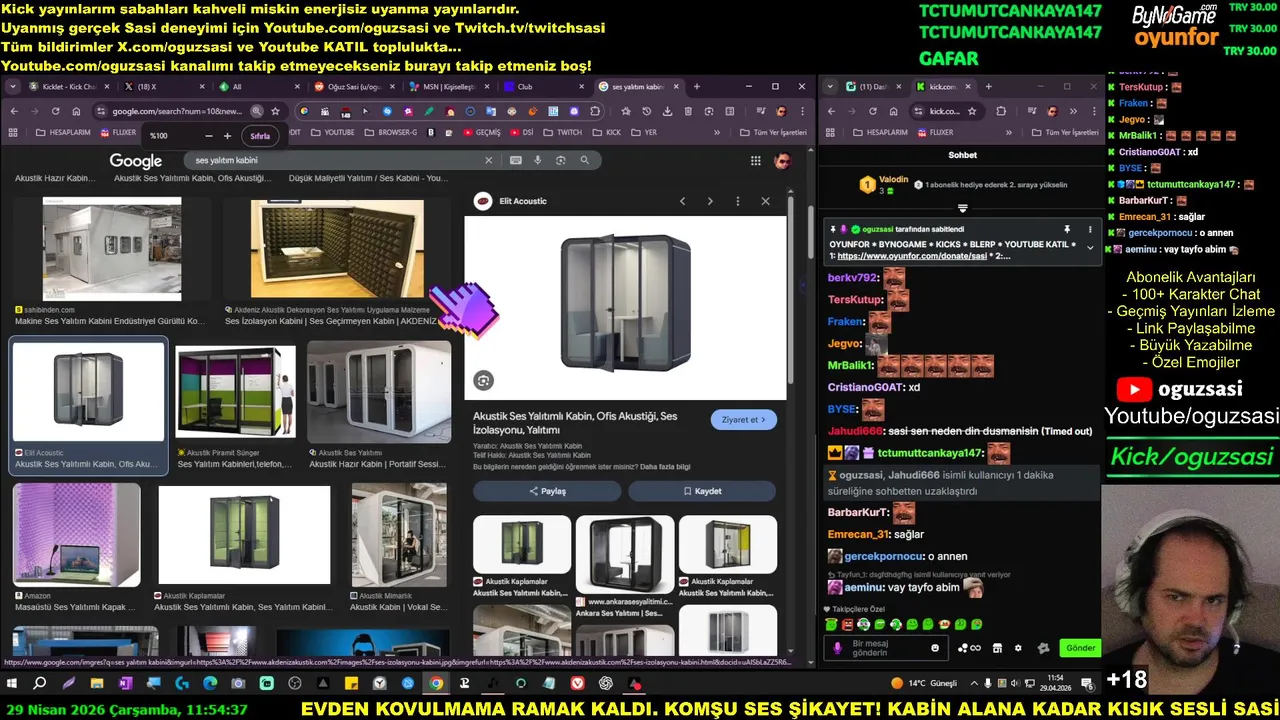This screenshot has height=720, width=1280.
Task: Open pinned message three-dot options
Action: pyautogui.click(x=1090, y=229)
